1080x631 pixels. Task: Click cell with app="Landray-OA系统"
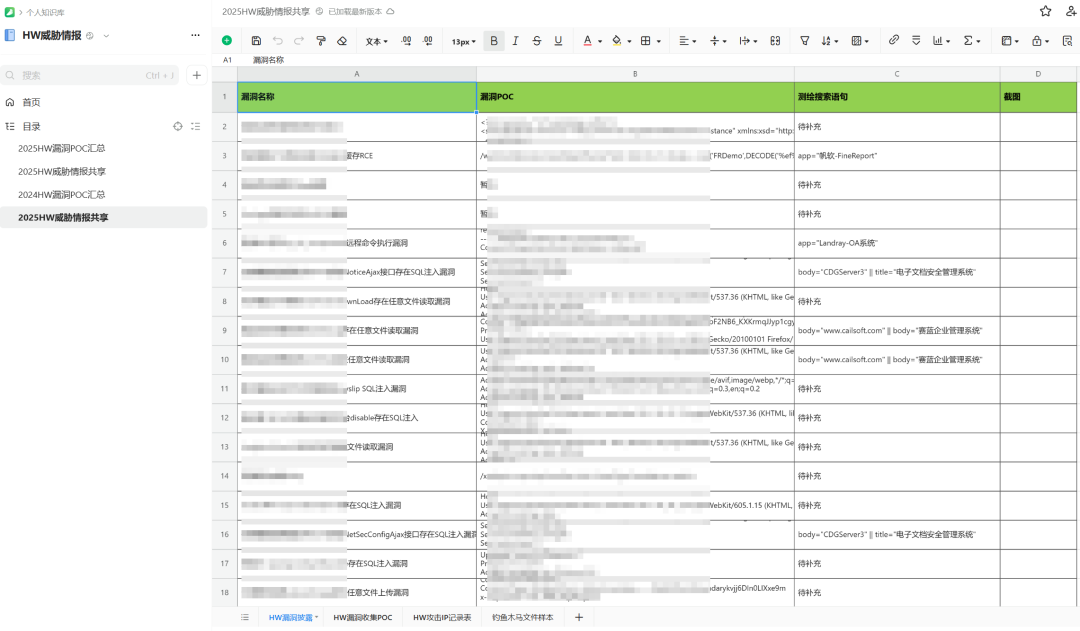coord(897,243)
